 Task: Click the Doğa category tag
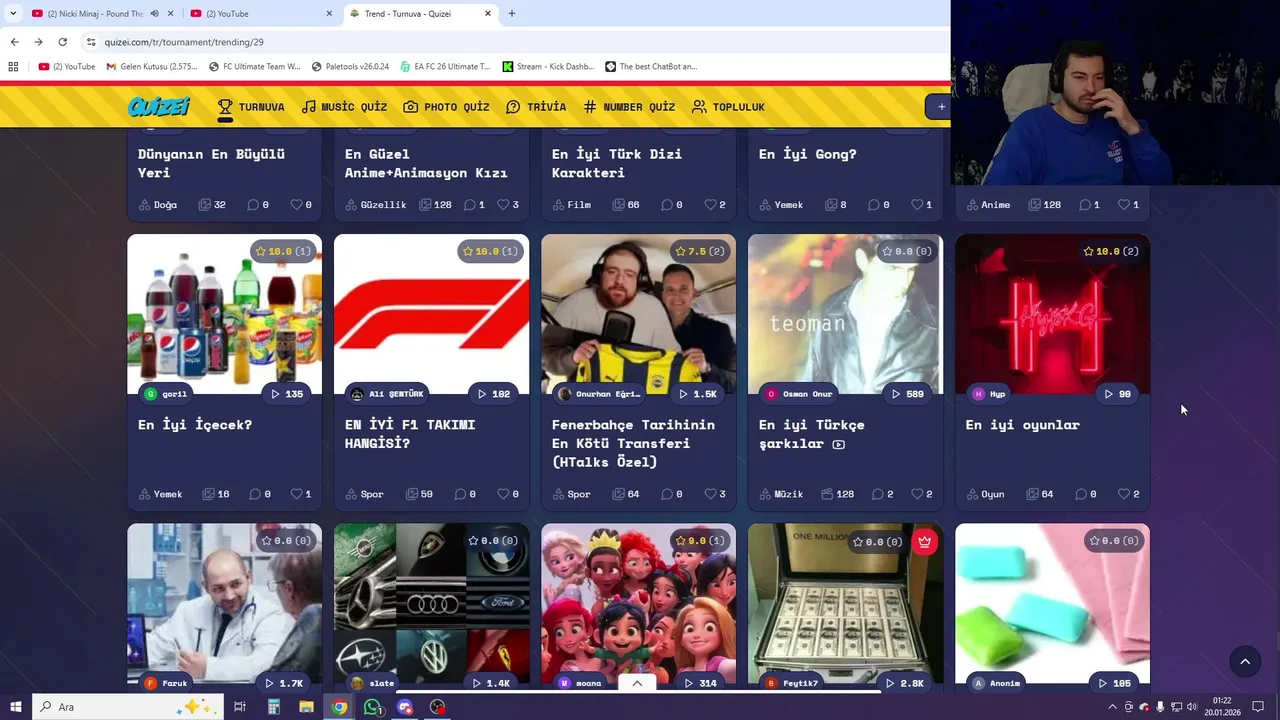point(158,205)
